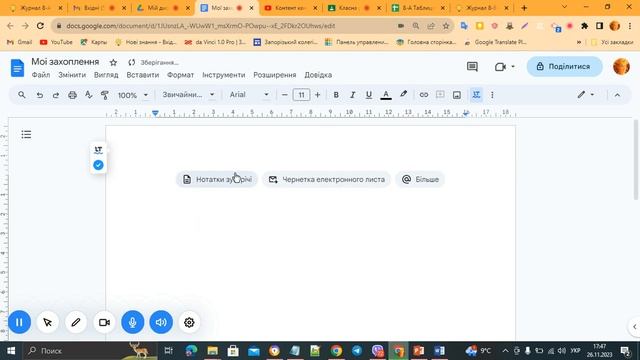Click the LanguageTool blue checkmark badge
Screen dimensions: 640x360
98,165
